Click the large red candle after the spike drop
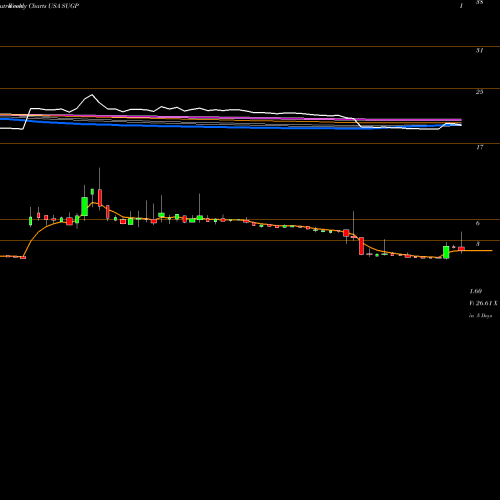Screen dimensions: 500x500 point(361,246)
